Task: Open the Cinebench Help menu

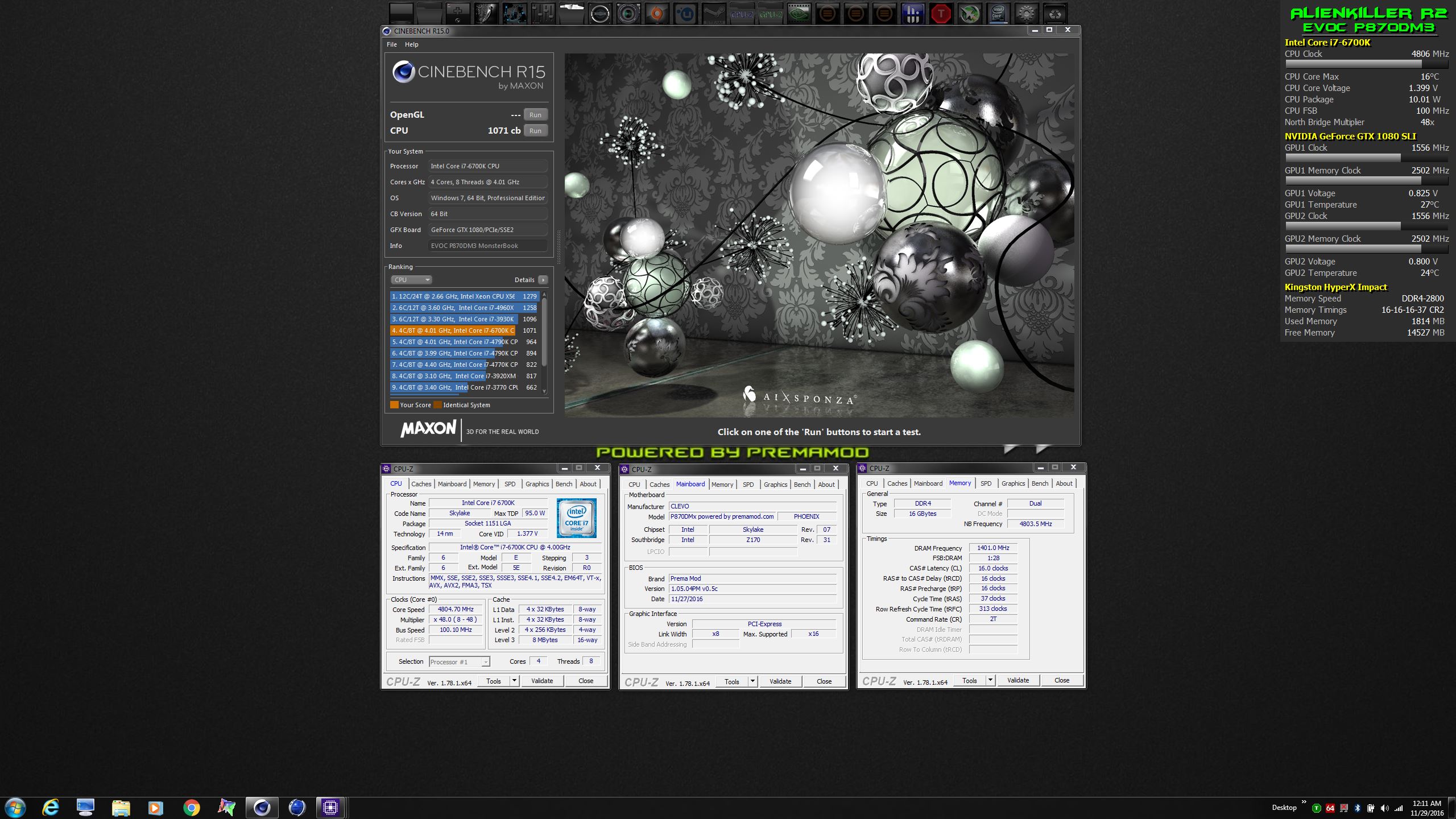Action: 411,44
